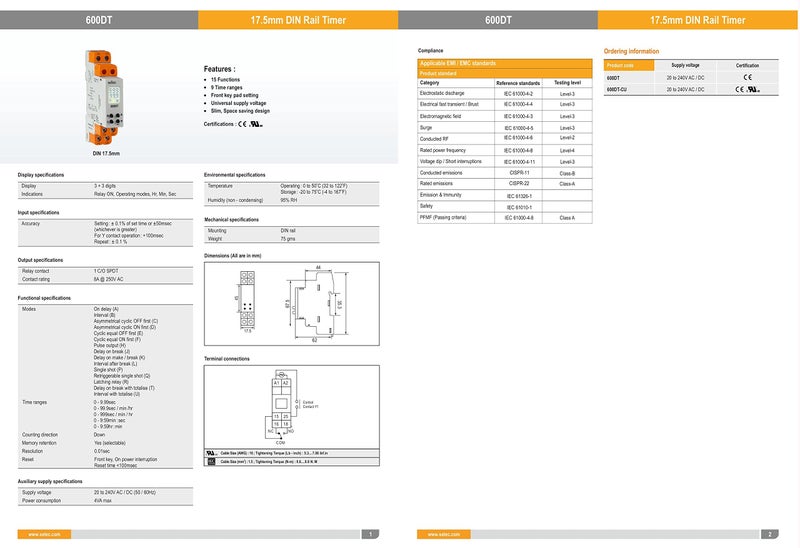Select the '1 C/O SPDT' relay contact value
The image size is (800, 548).
(106, 271)
